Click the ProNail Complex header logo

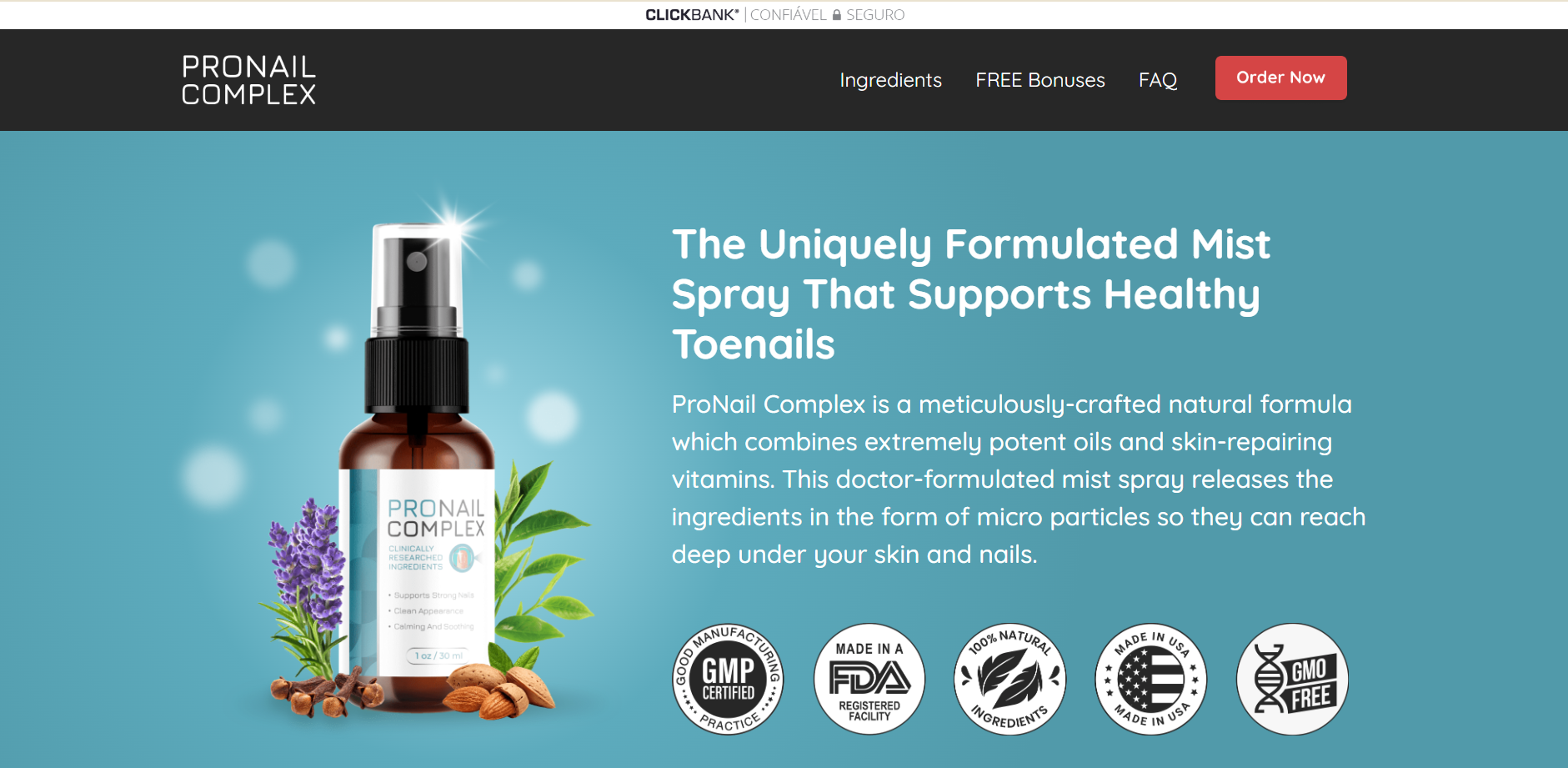pos(248,80)
